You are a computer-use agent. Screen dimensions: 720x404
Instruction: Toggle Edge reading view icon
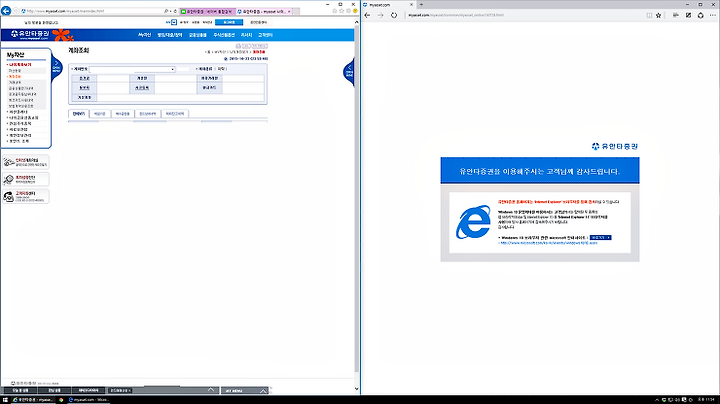649,15
